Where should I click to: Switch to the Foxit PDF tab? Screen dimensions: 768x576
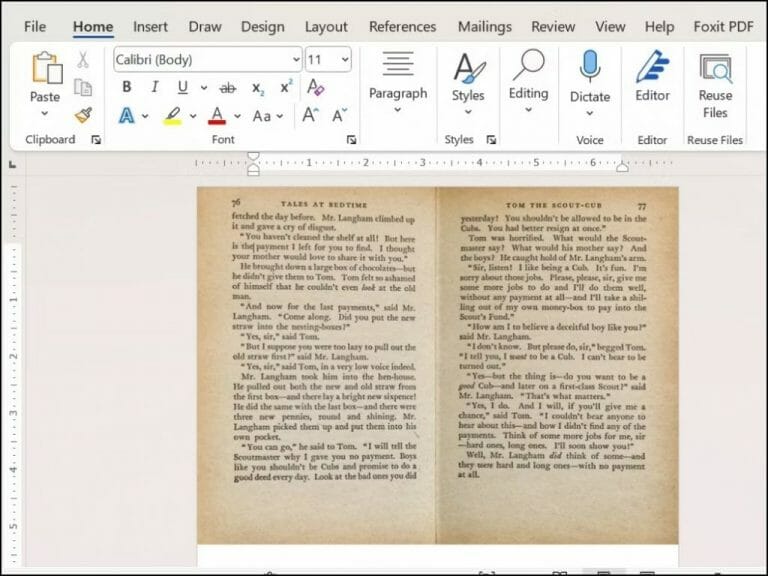(x=723, y=26)
